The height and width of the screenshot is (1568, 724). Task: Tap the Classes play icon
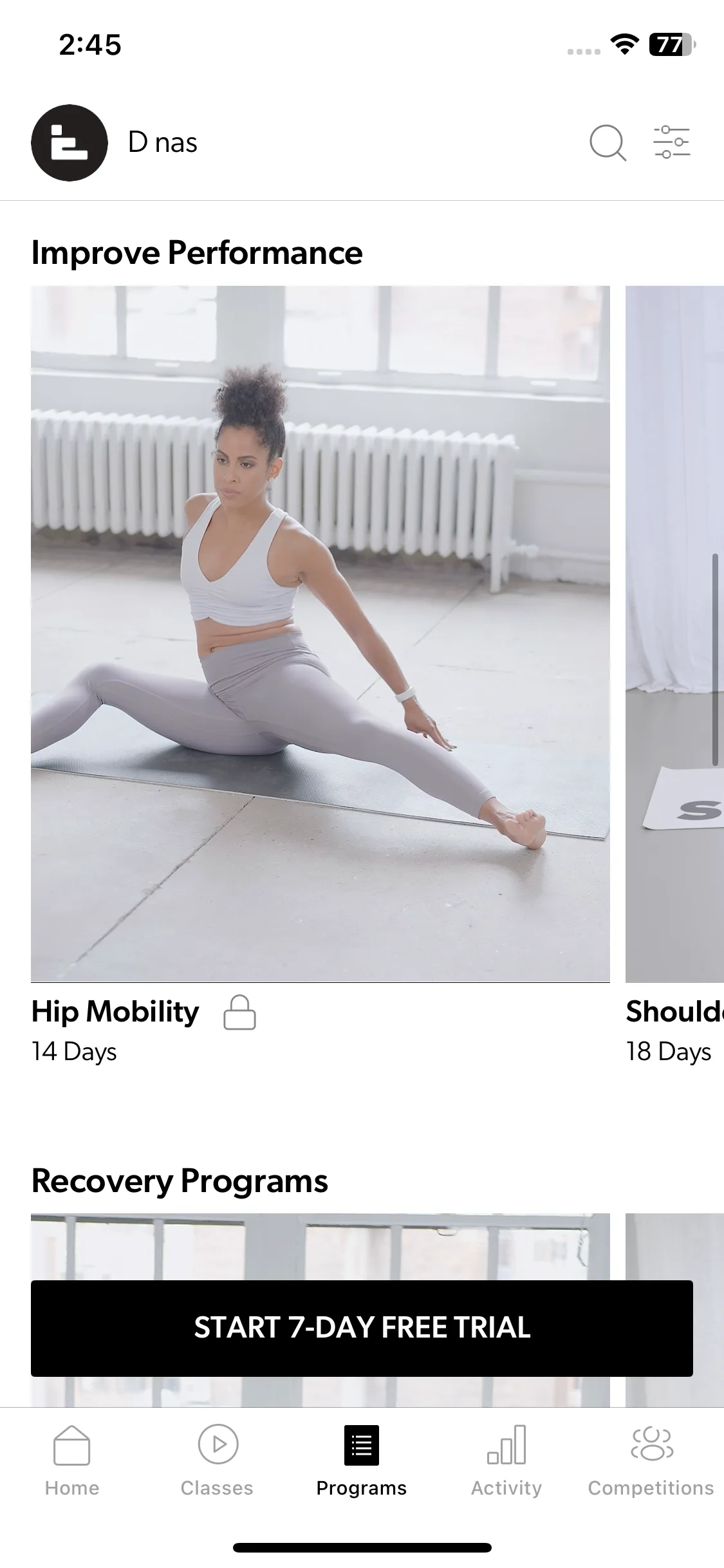tap(218, 1444)
